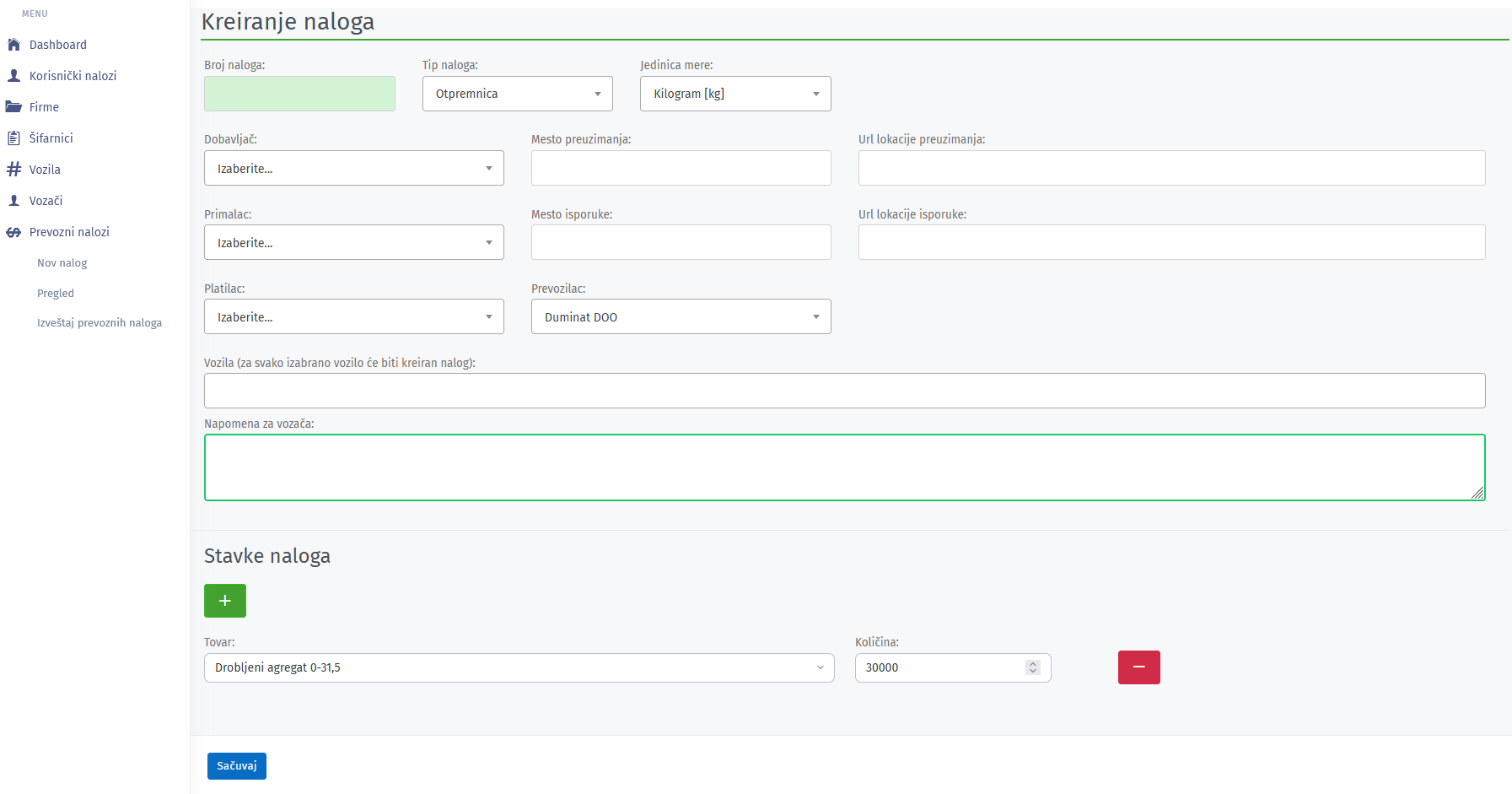Click the Korisnički nalozi user icon

[13, 76]
